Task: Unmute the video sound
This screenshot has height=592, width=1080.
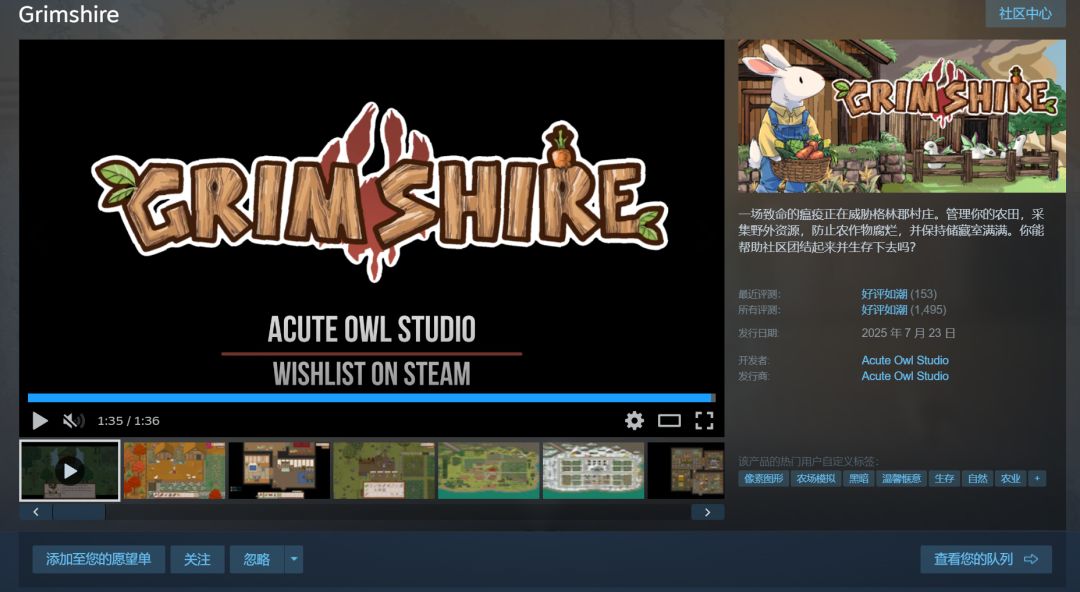Action: point(73,420)
